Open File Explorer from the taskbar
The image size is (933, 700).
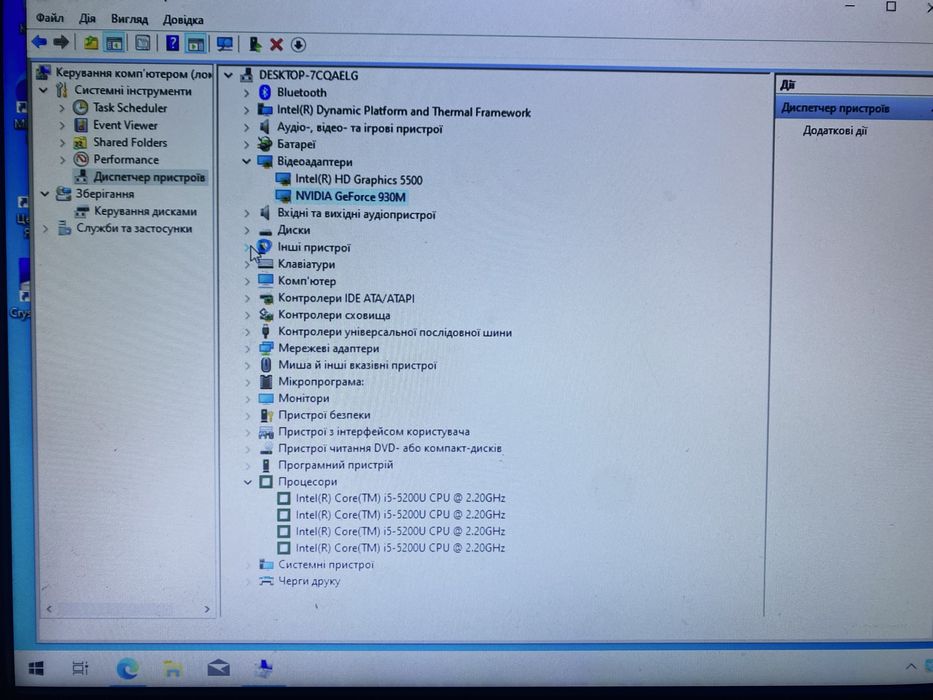point(173,669)
